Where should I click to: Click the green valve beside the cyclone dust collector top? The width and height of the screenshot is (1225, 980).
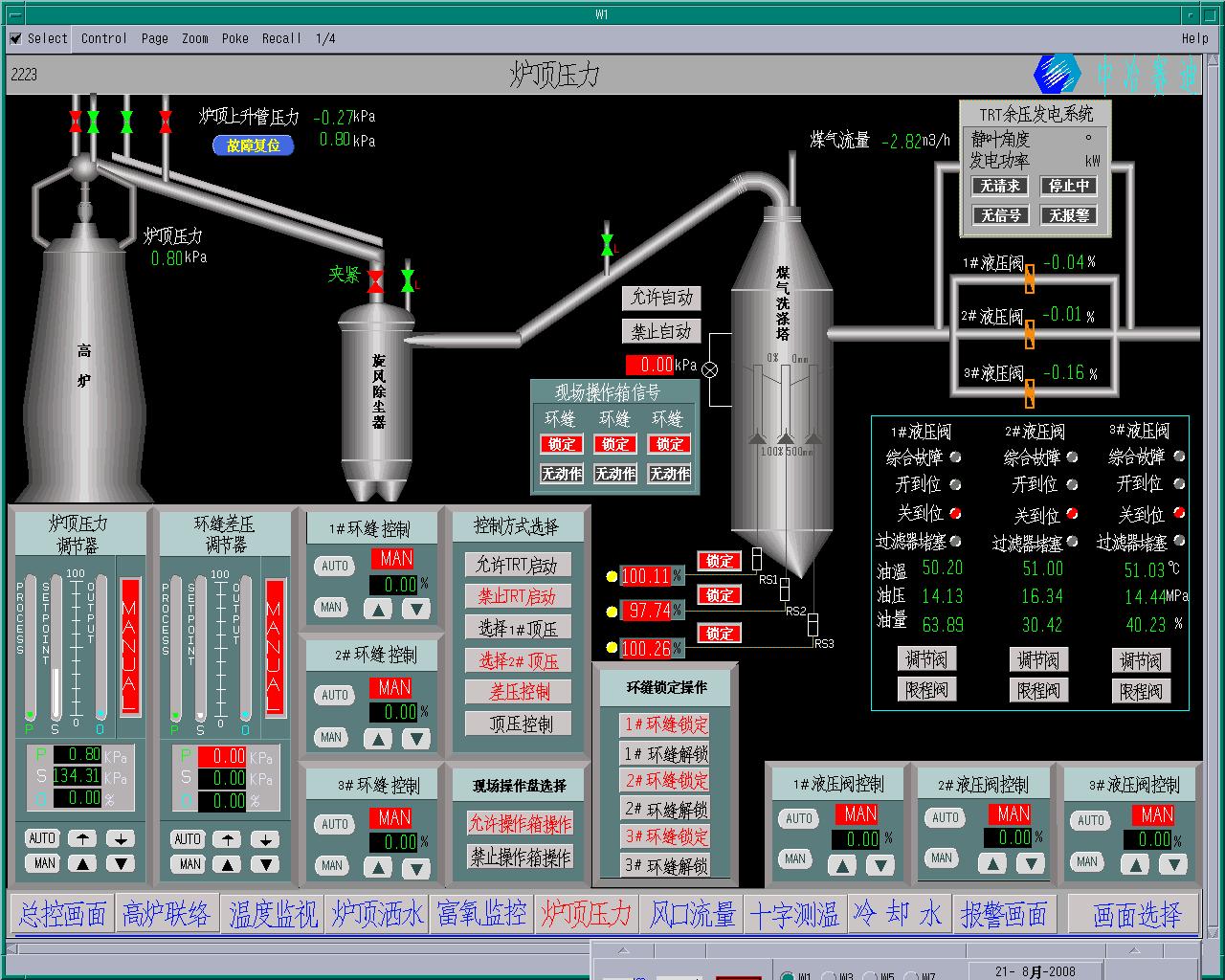(408, 281)
